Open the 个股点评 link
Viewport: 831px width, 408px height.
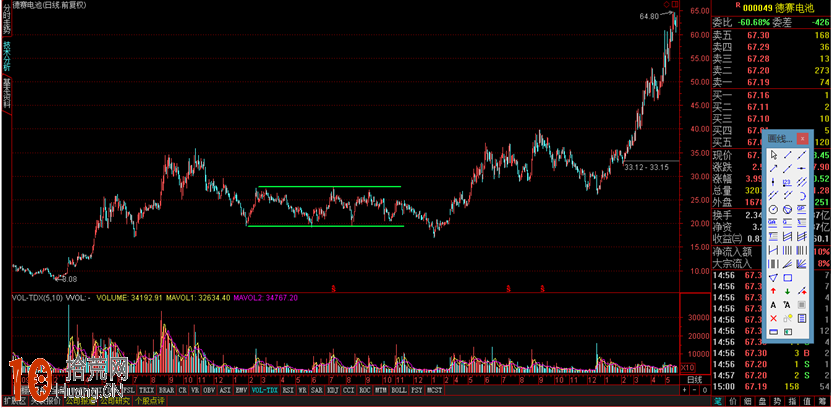[149, 401]
